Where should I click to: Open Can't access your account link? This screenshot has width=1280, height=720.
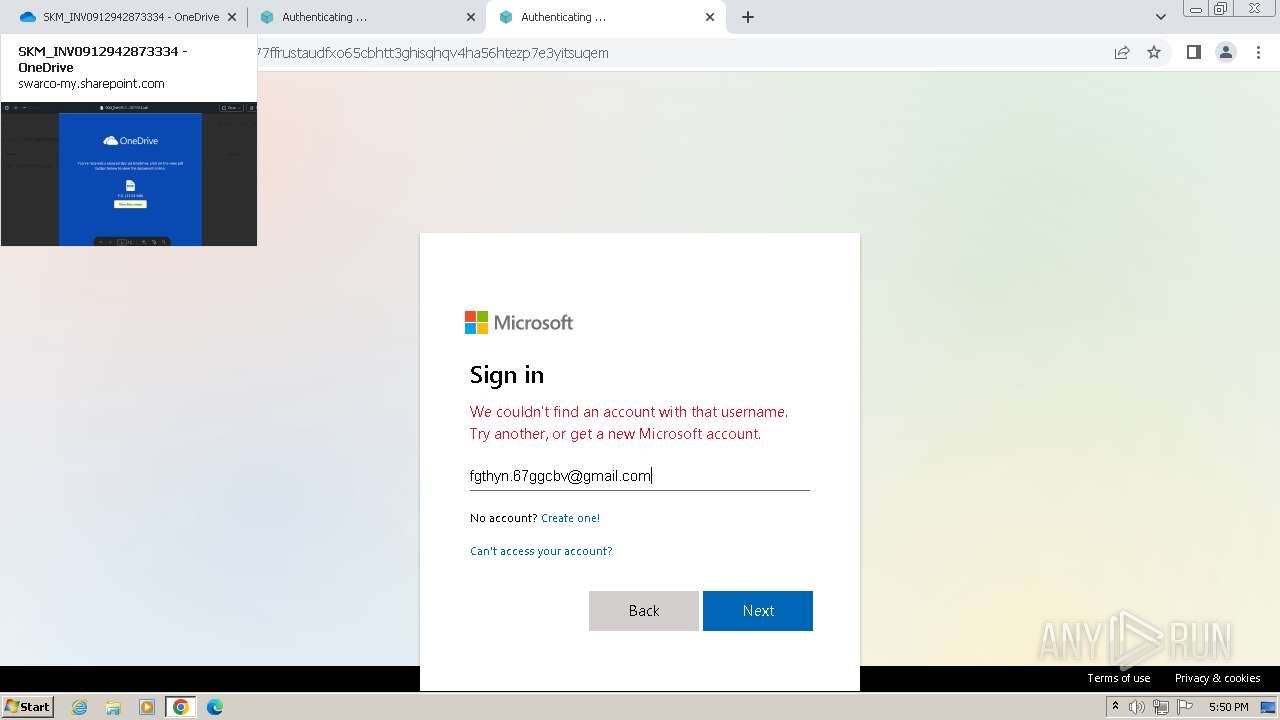point(541,551)
